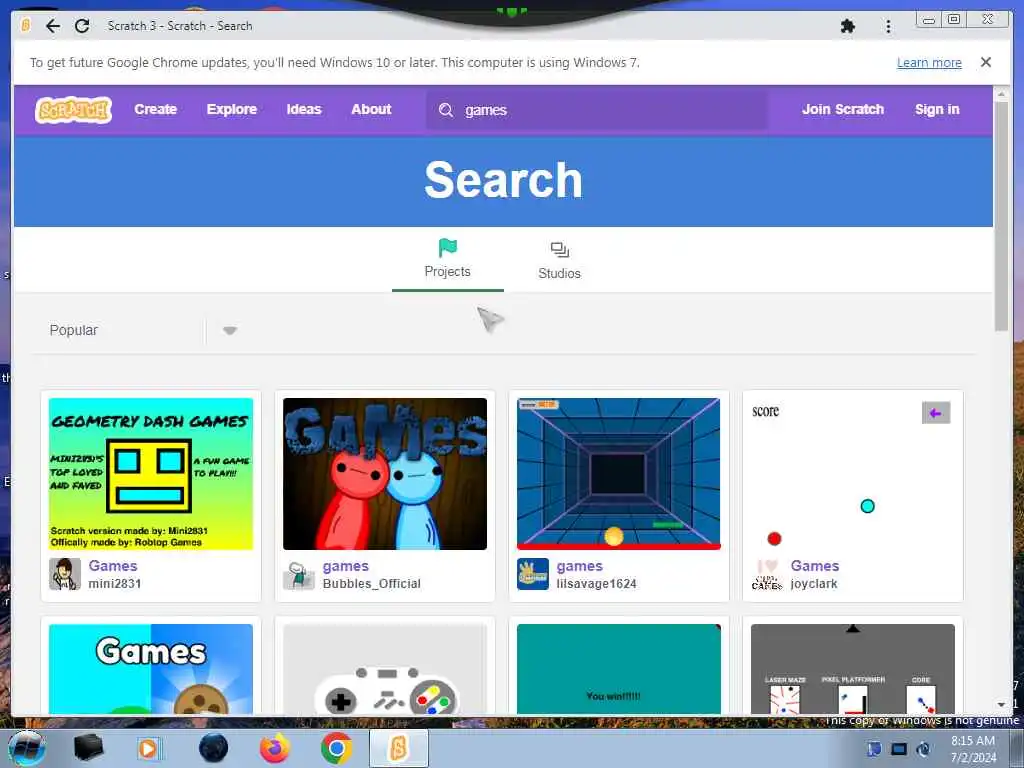This screenshot has height=768, width=1024.
Task: Open the score project thumbnail by joyclark
Action: [x=852, y=474]
